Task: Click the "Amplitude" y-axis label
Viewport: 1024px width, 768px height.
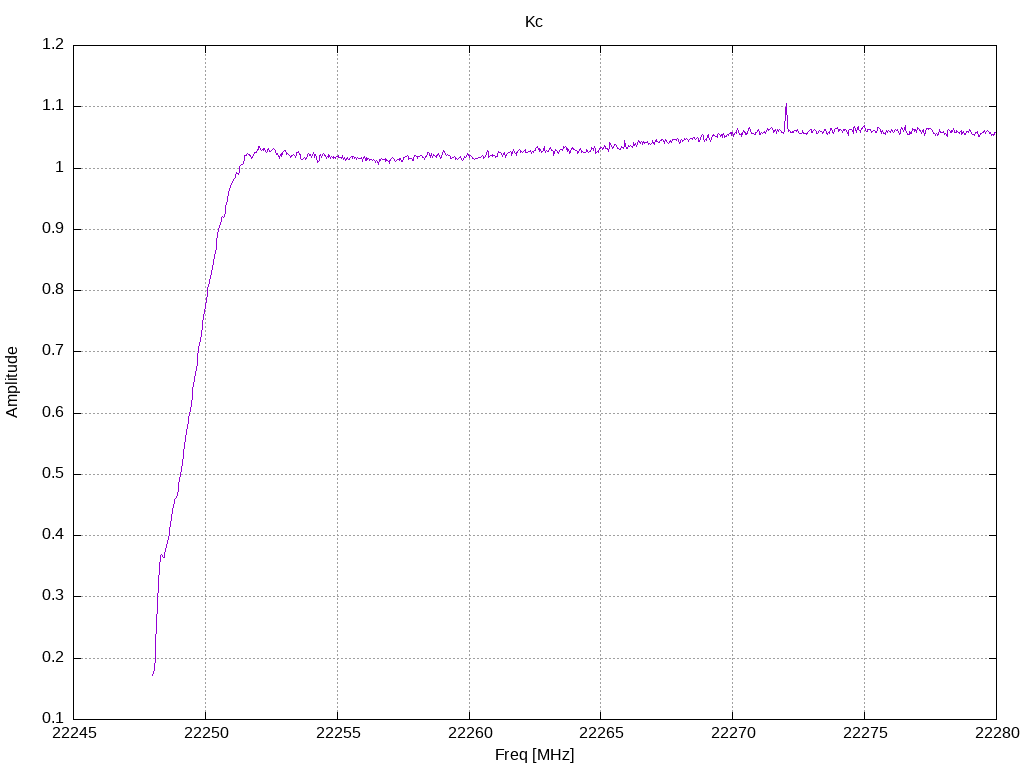Action: [x=12, y=382]
